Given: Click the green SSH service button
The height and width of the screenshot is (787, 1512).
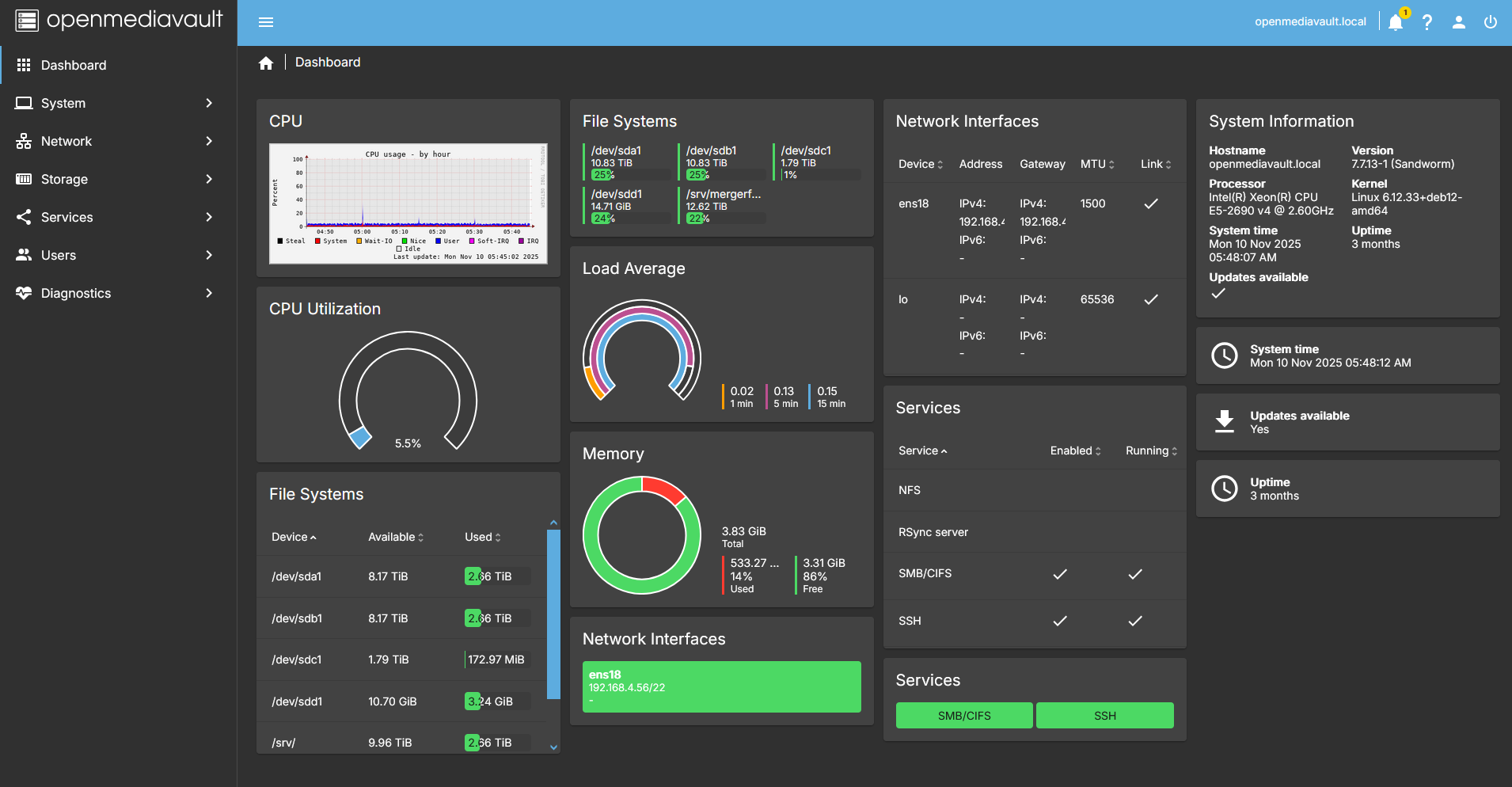Looking at the screenshot, I should point(1105,715).
